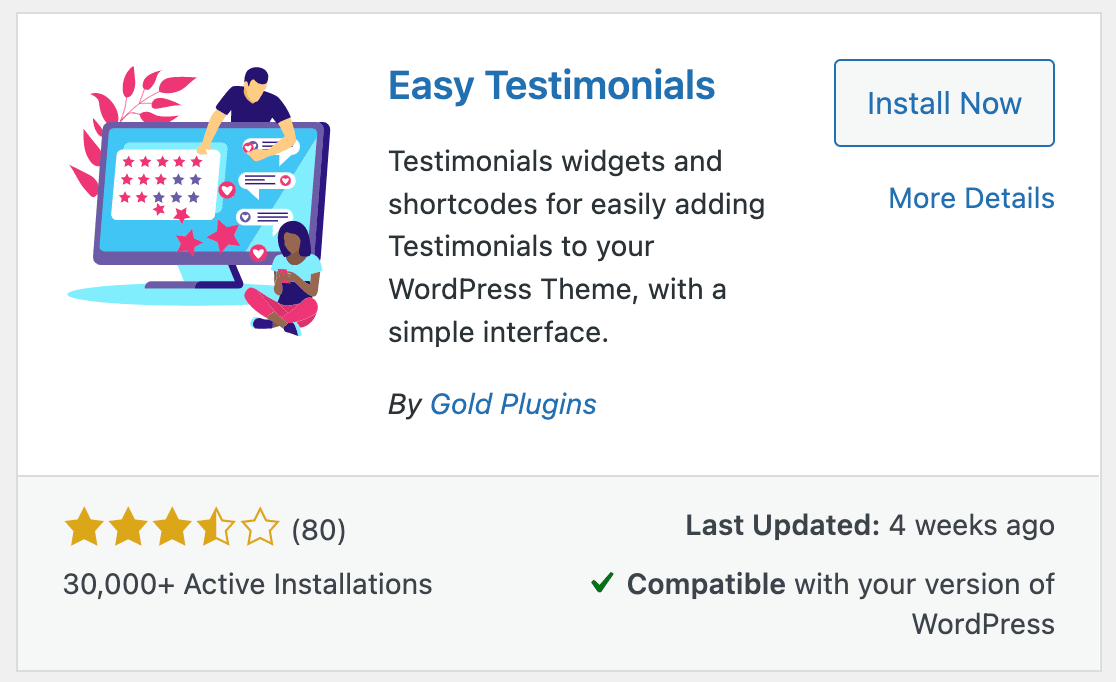
Task: Click the first gold rating star
Action: tap(83, 528)
